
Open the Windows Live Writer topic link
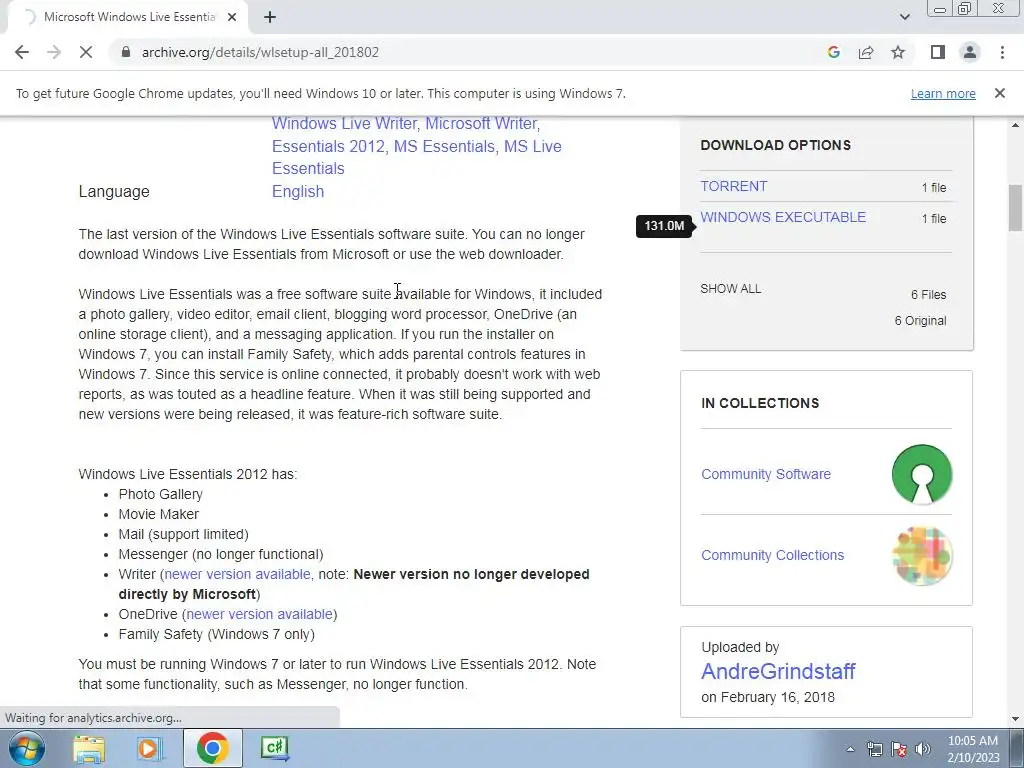point(344,123)
